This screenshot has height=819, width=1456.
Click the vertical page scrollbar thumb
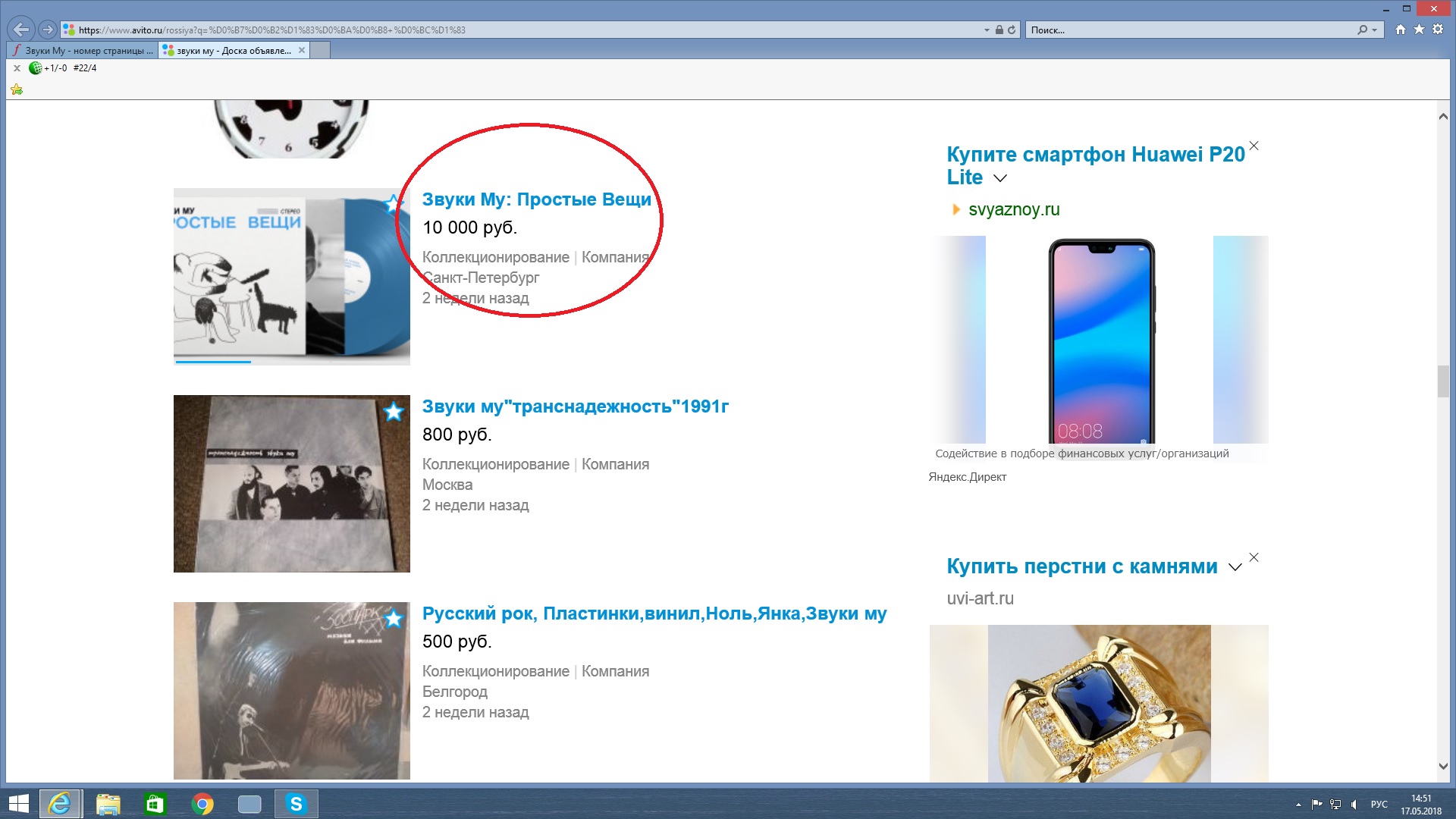(1442, 381)
